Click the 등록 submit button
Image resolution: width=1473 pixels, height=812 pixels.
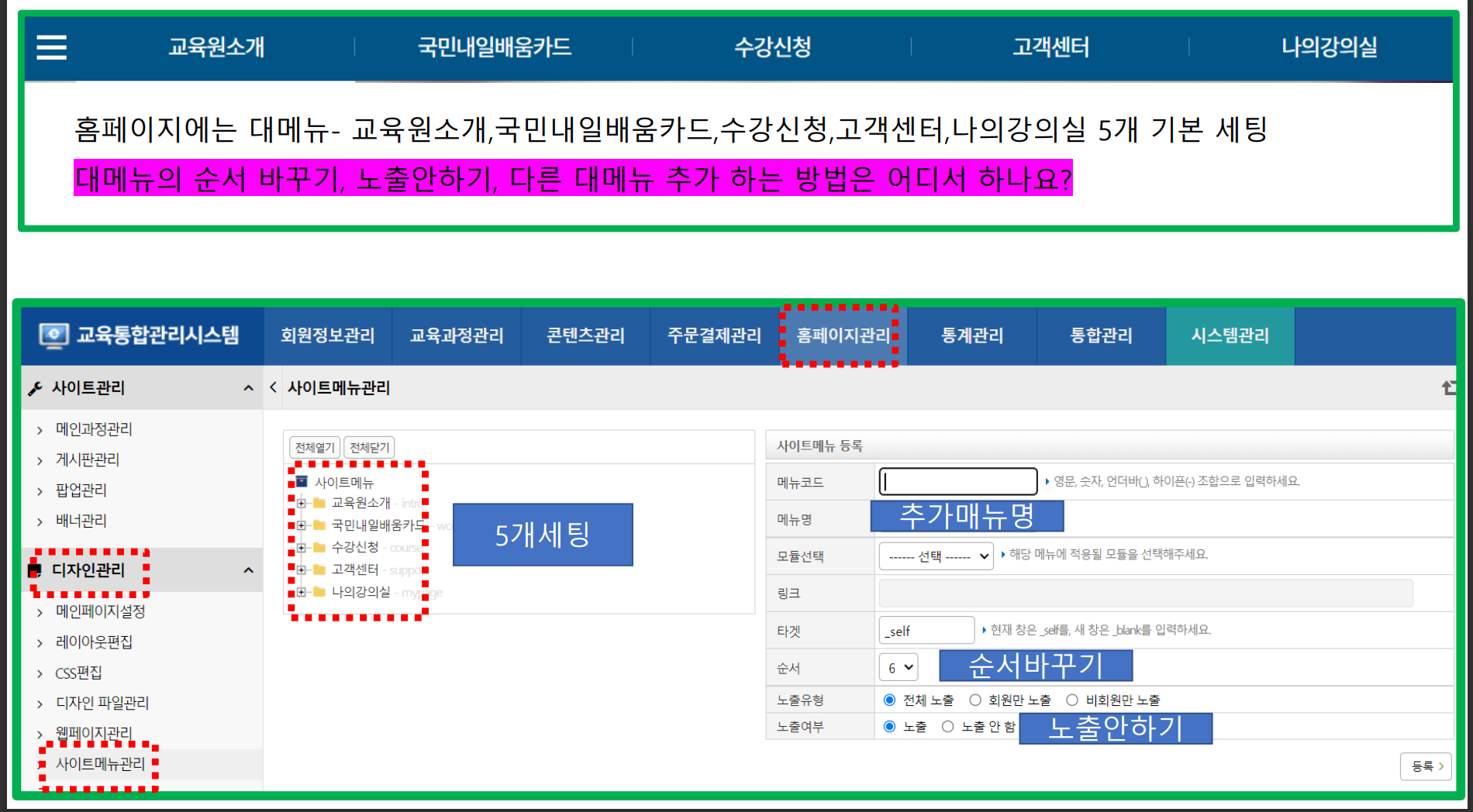1426,766
